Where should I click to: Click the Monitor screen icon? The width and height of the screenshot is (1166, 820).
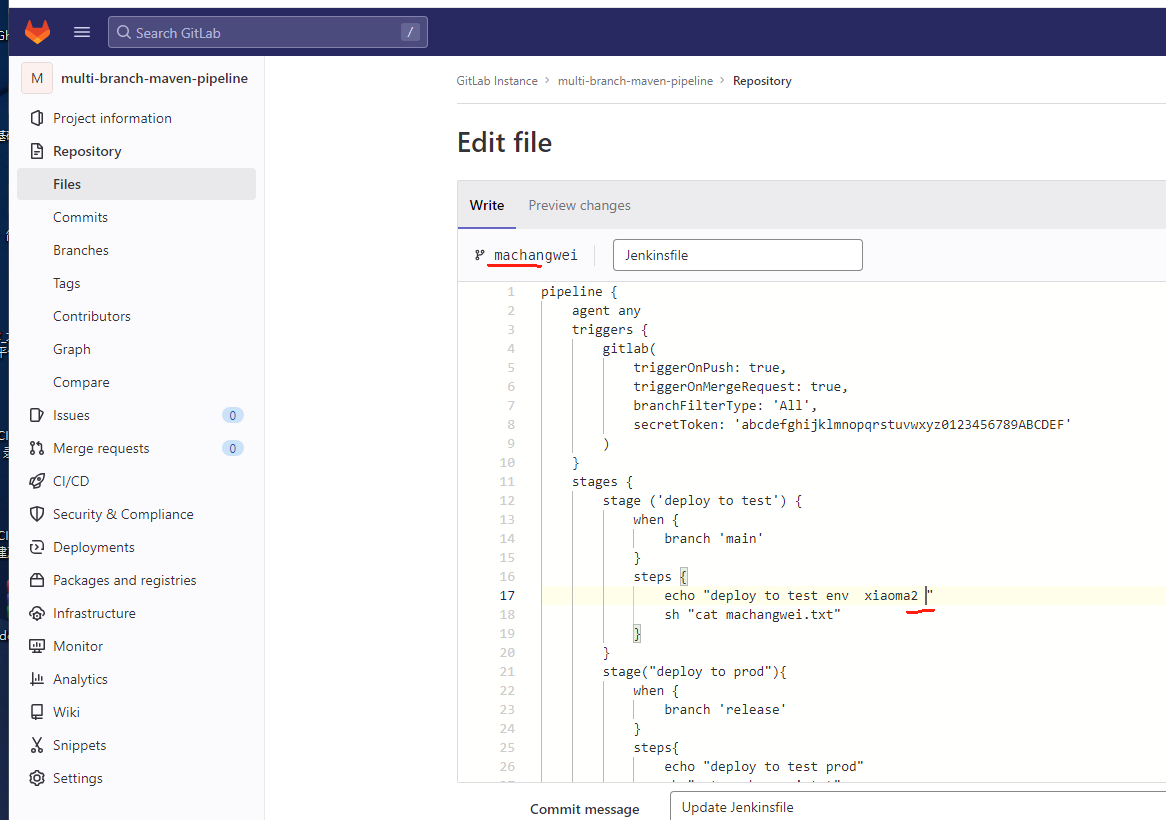pos(36,646)
